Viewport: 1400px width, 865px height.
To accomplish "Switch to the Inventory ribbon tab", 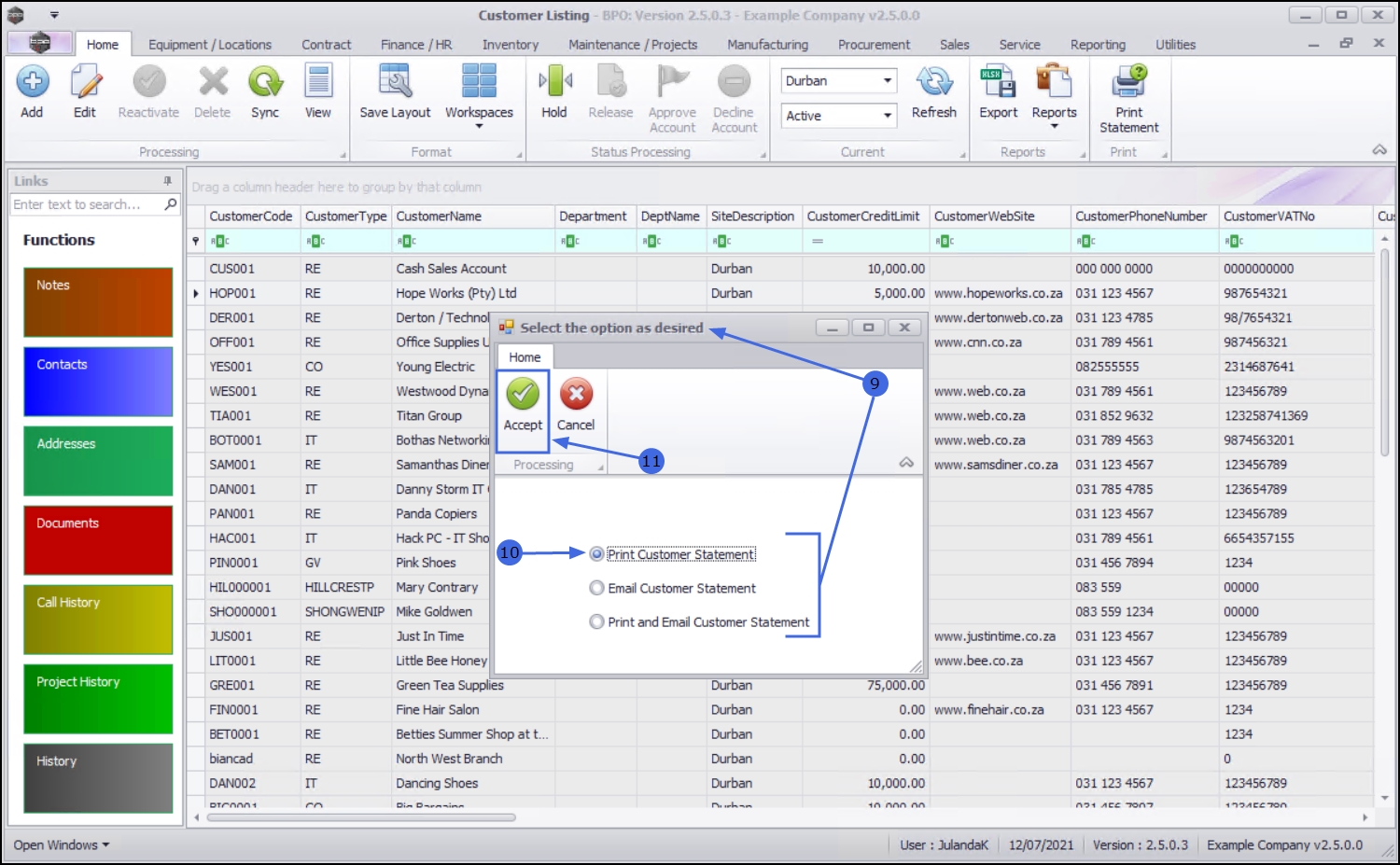I will [x=510, y=45].
